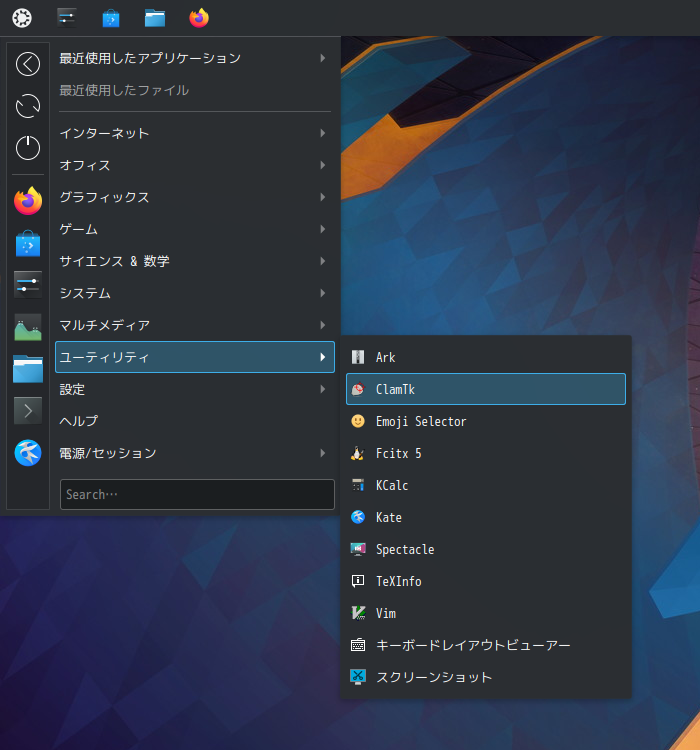The width and height of the screenshot is (700, 750).
Task: Click the 設定 label in the menu
Action: coord(72,389)
